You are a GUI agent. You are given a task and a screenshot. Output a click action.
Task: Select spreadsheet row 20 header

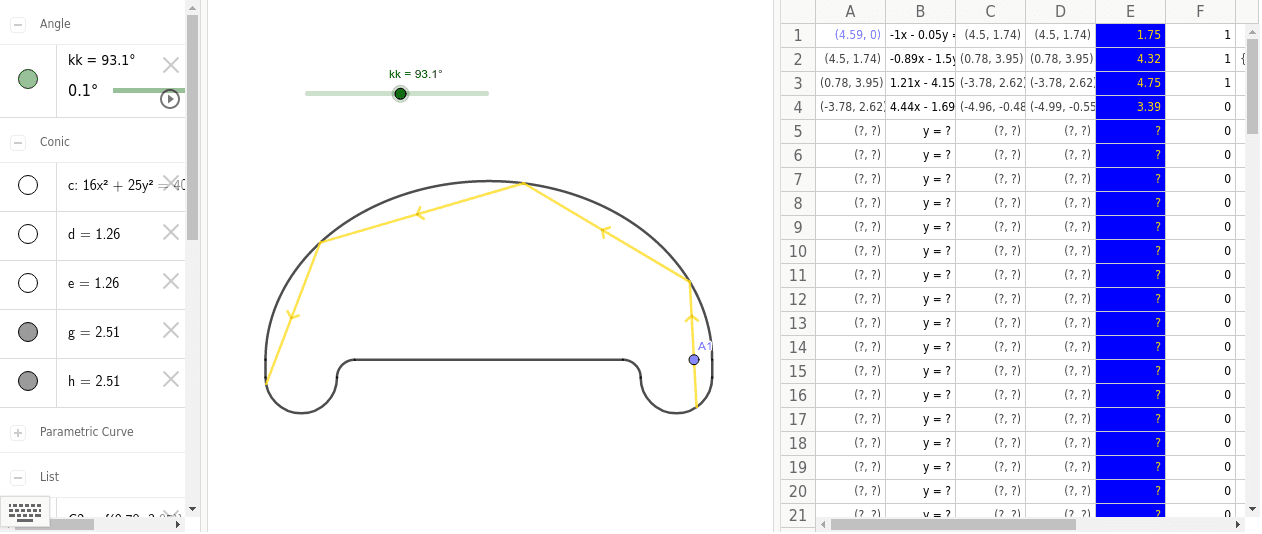tap(797, 491)
